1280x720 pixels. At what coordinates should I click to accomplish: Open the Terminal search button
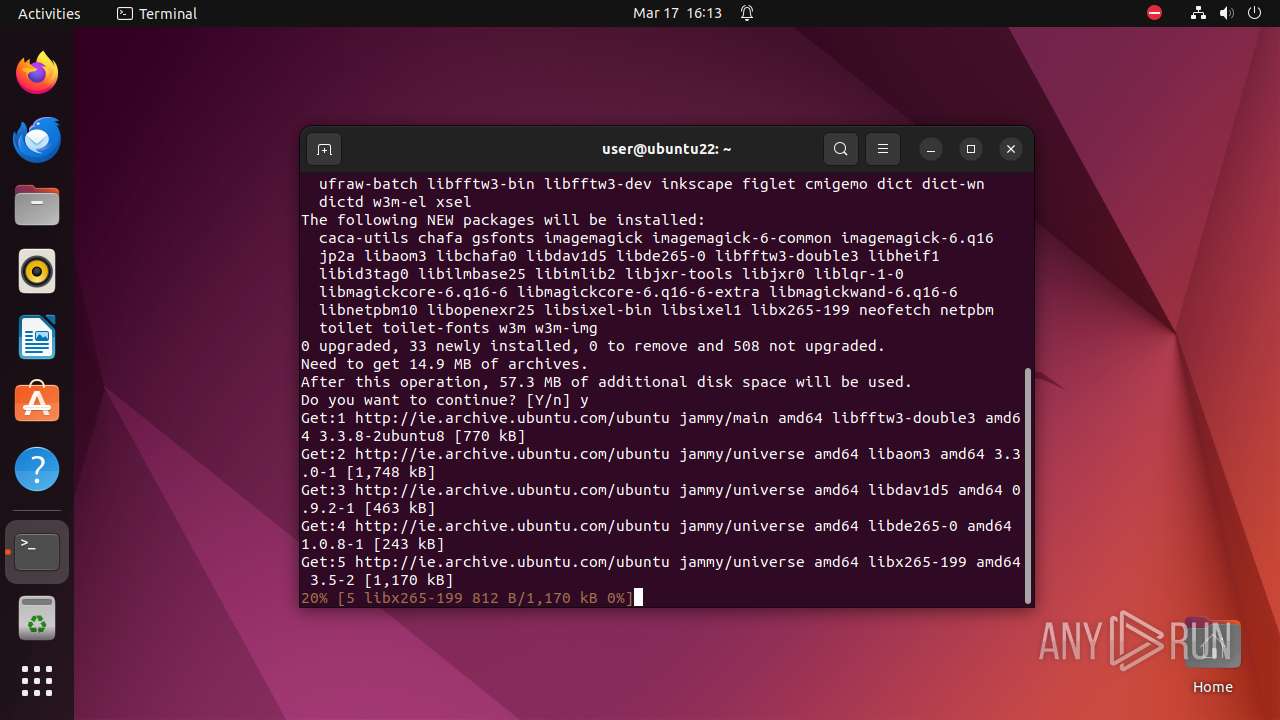841,149
